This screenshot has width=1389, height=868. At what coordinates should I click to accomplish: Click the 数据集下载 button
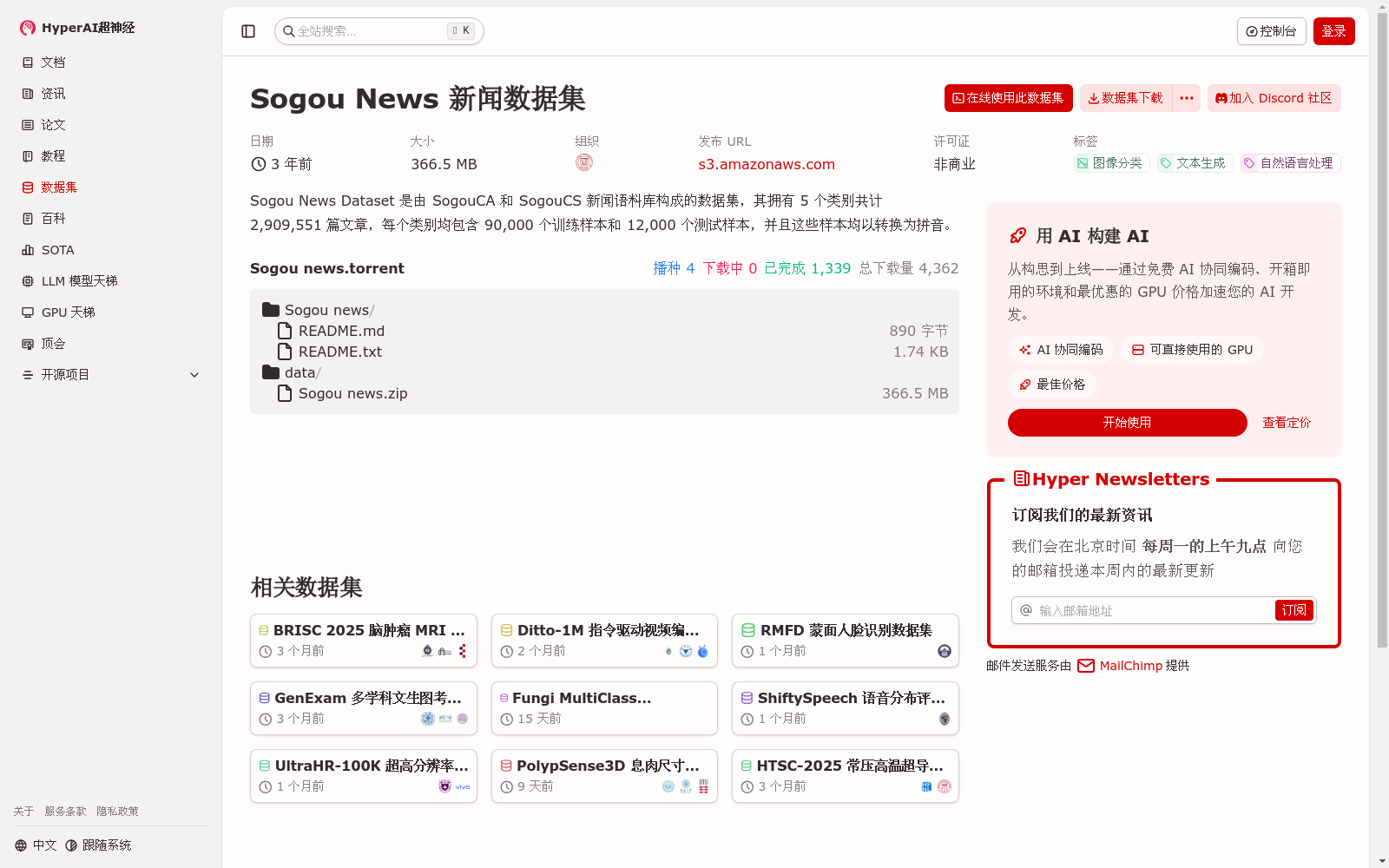coord(1126,98)
